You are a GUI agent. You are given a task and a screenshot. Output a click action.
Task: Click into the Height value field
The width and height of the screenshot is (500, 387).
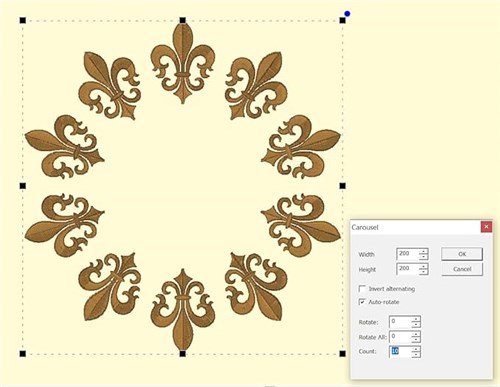pos(408,269)
